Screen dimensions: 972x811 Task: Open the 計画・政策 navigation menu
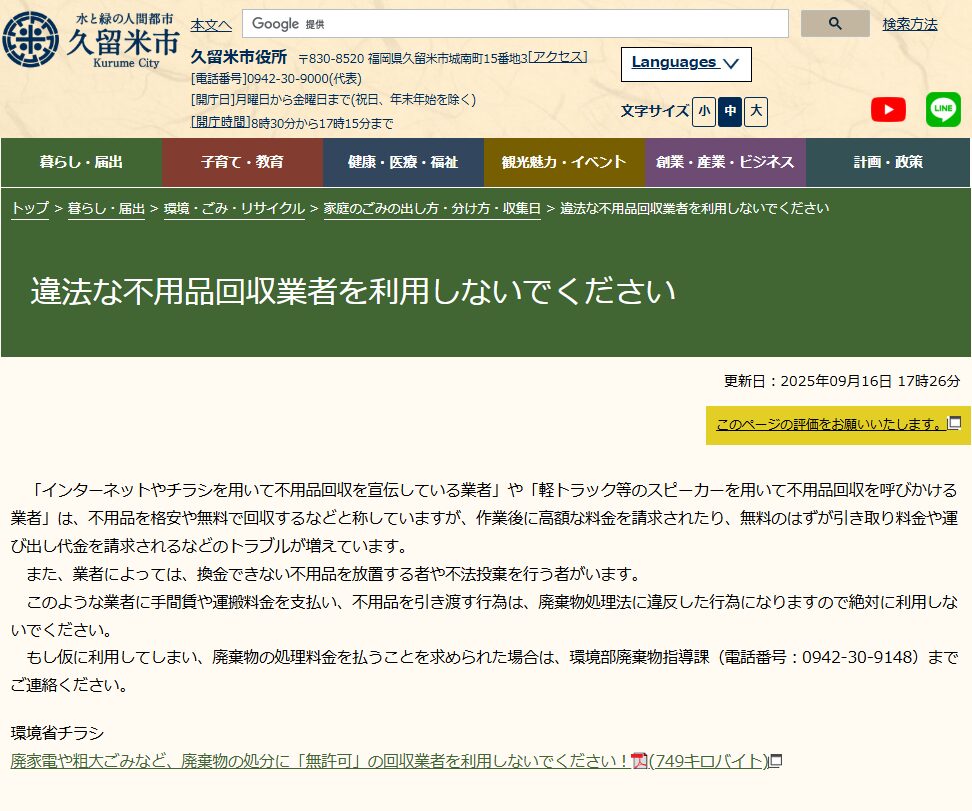coord(890,161)
